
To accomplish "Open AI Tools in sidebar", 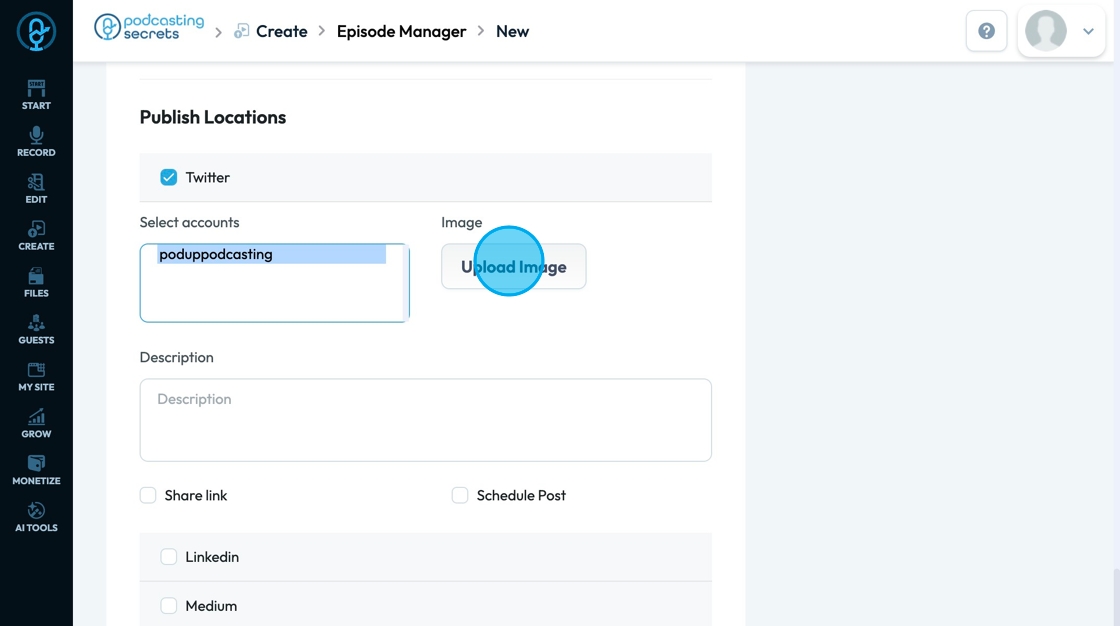I will tap(36, 516).
